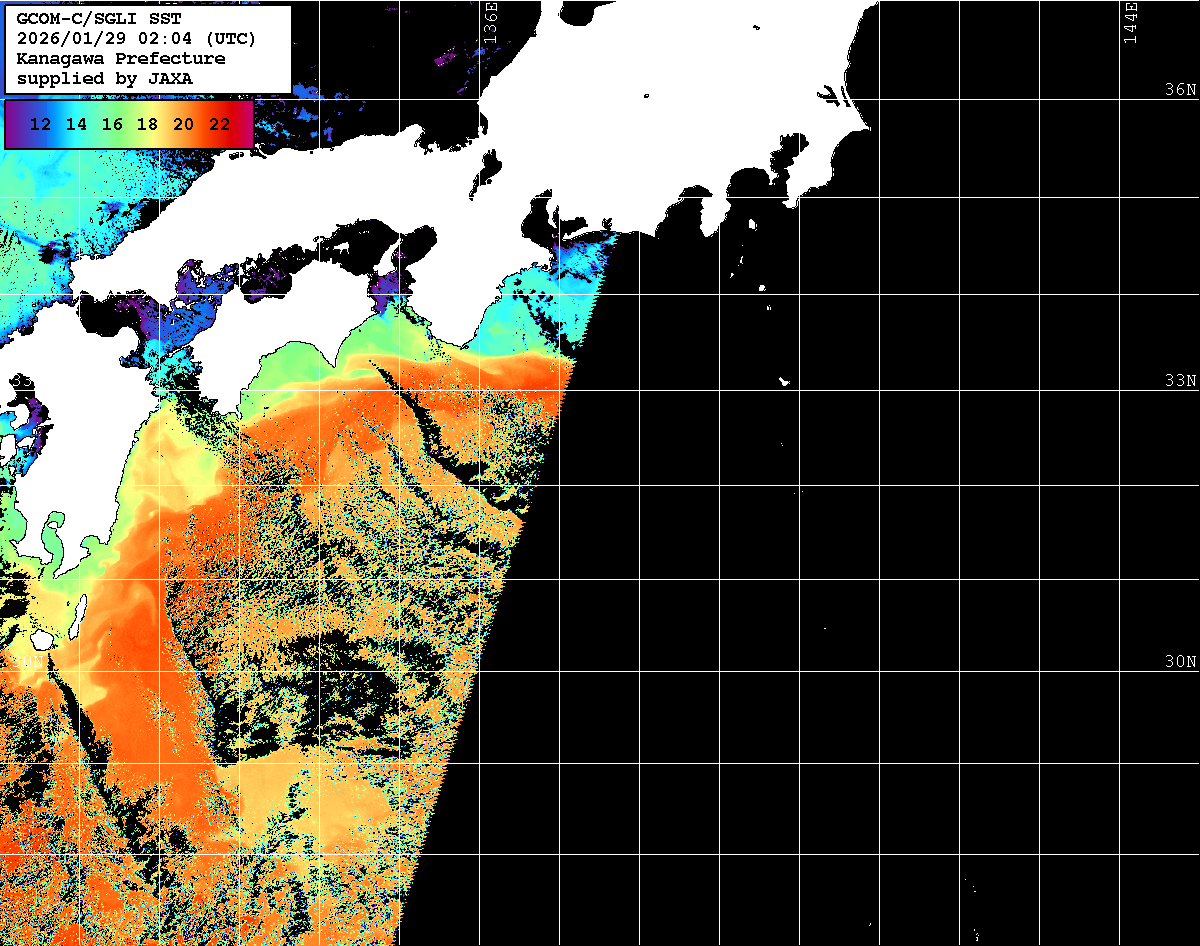This screenshot has width=1200, height=946.
Task: Select the 14 value on temperature scale
Action: coord(76,125)
